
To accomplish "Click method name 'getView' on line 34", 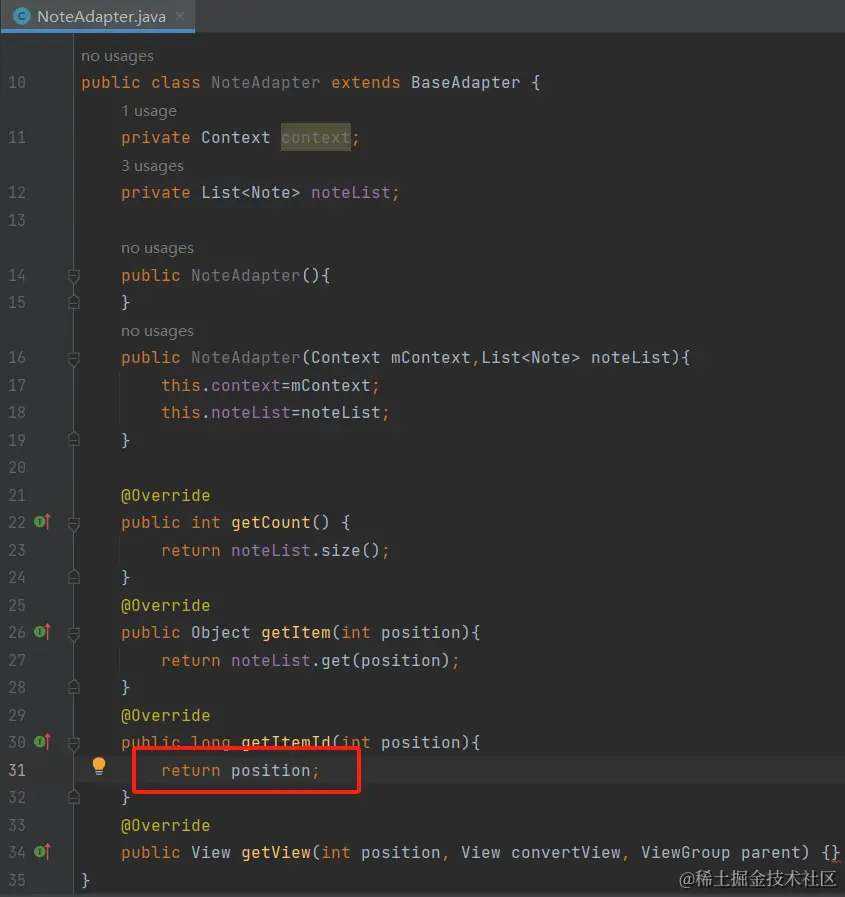I will tap(276, 852).
